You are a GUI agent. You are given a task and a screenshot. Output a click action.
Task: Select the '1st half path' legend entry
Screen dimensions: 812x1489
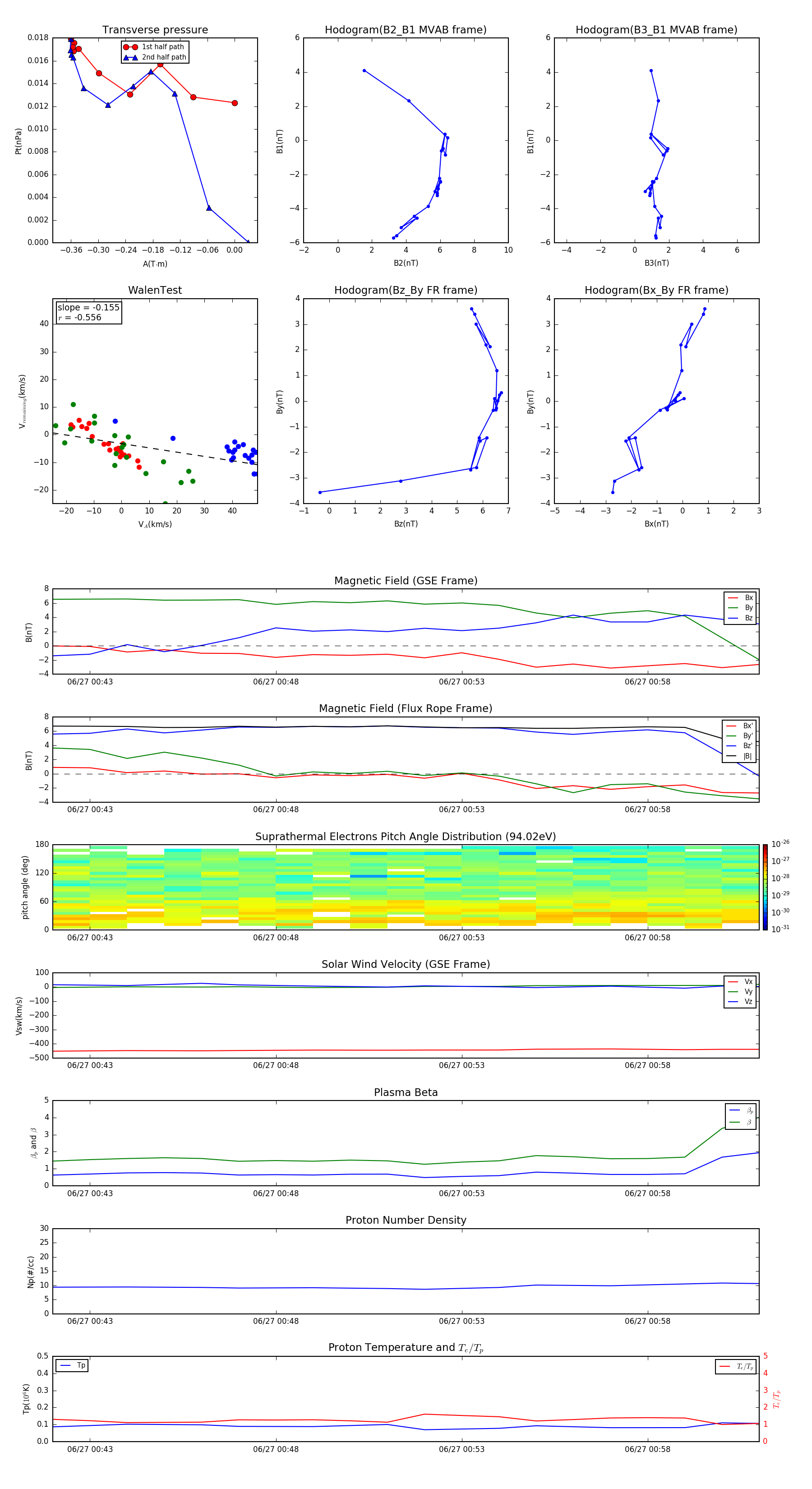(154, 47)
